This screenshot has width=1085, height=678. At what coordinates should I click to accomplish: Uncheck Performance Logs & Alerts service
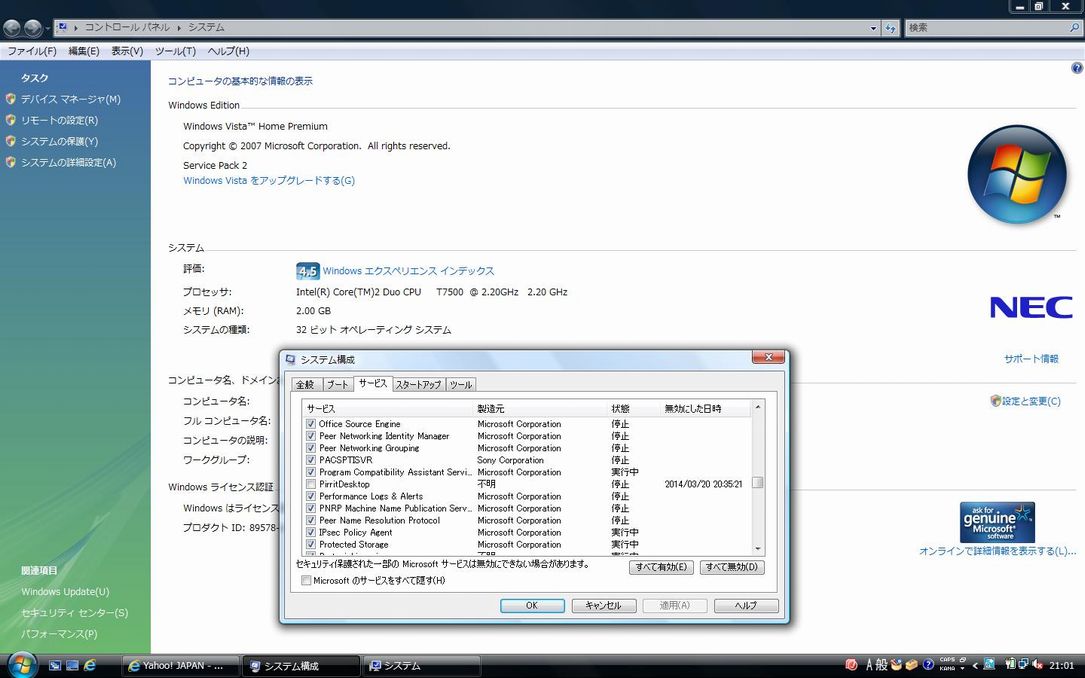click(311, 497)
